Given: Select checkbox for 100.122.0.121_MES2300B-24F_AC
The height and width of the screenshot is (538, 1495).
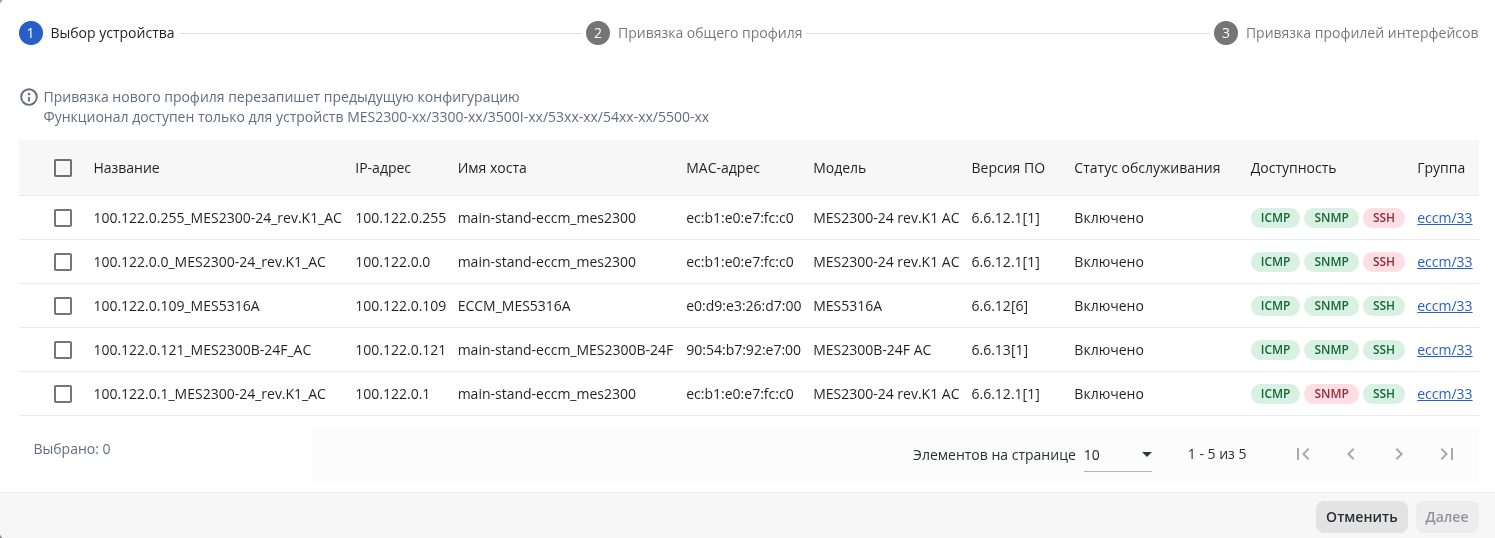Looking at the screenshot, I should [x=63, y=350].
